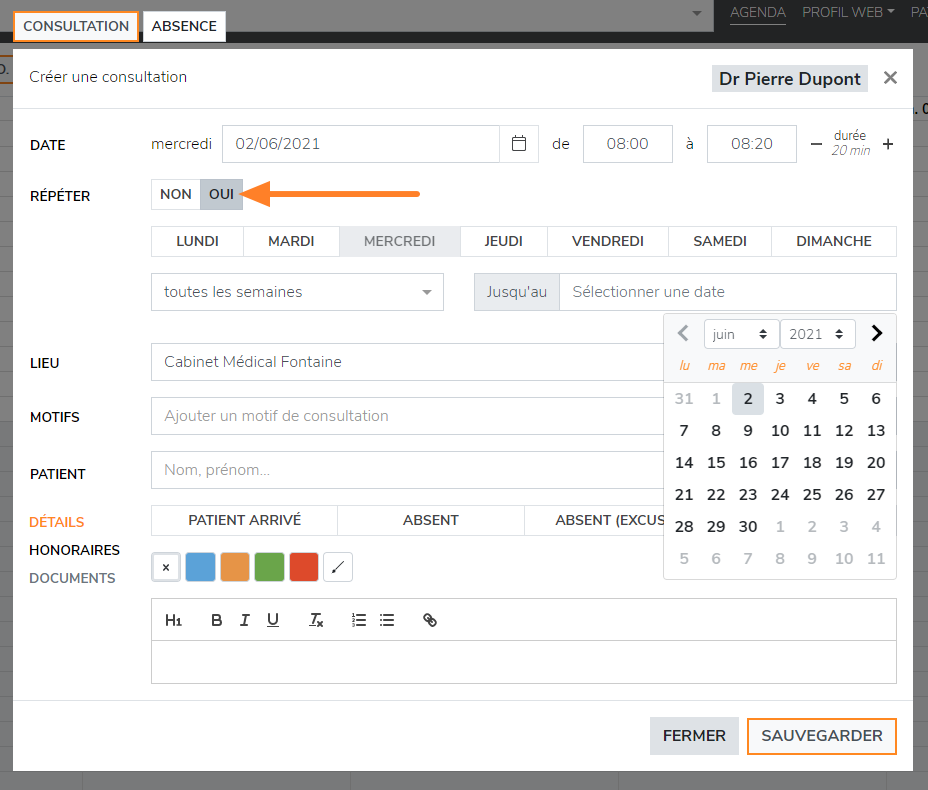Switch to the ABSENCE tab

pos(184,26)
